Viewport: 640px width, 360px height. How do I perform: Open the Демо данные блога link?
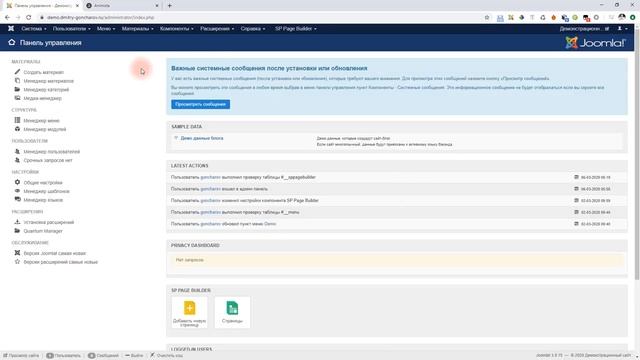(202, 138)
